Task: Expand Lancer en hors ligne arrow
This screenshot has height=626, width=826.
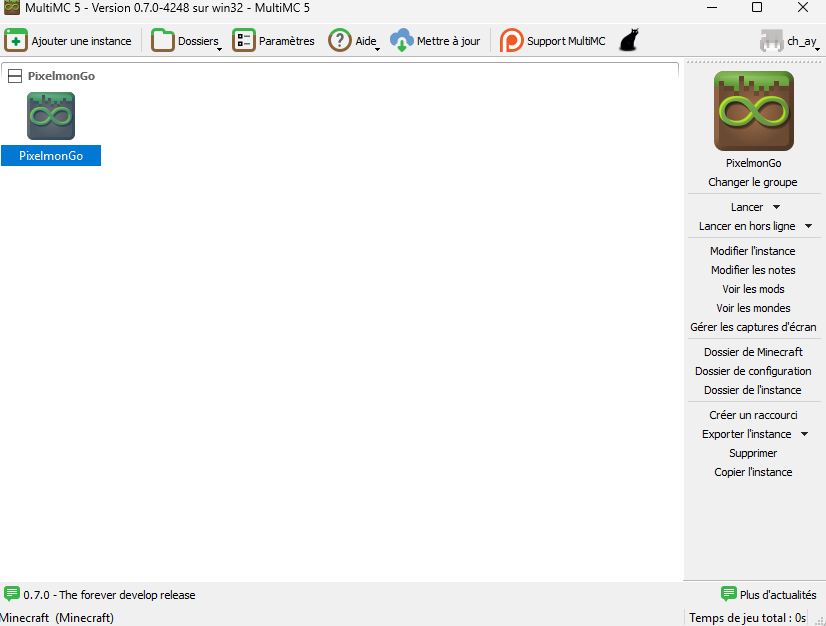Action: coord(808,227)
